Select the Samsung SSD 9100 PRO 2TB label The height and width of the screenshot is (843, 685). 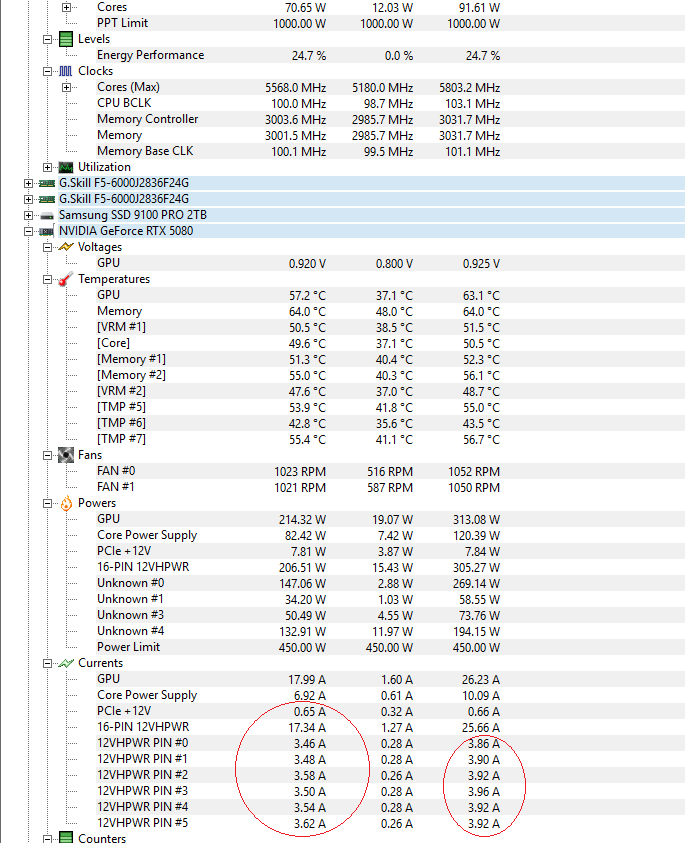click(133, 215)
